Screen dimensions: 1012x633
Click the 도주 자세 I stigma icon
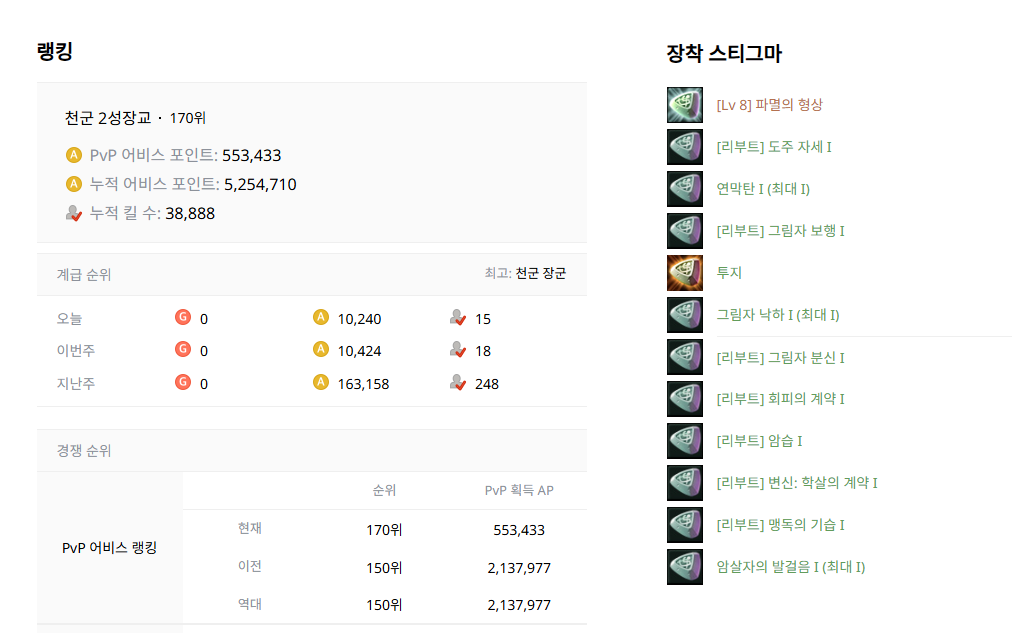coord(685,147)
